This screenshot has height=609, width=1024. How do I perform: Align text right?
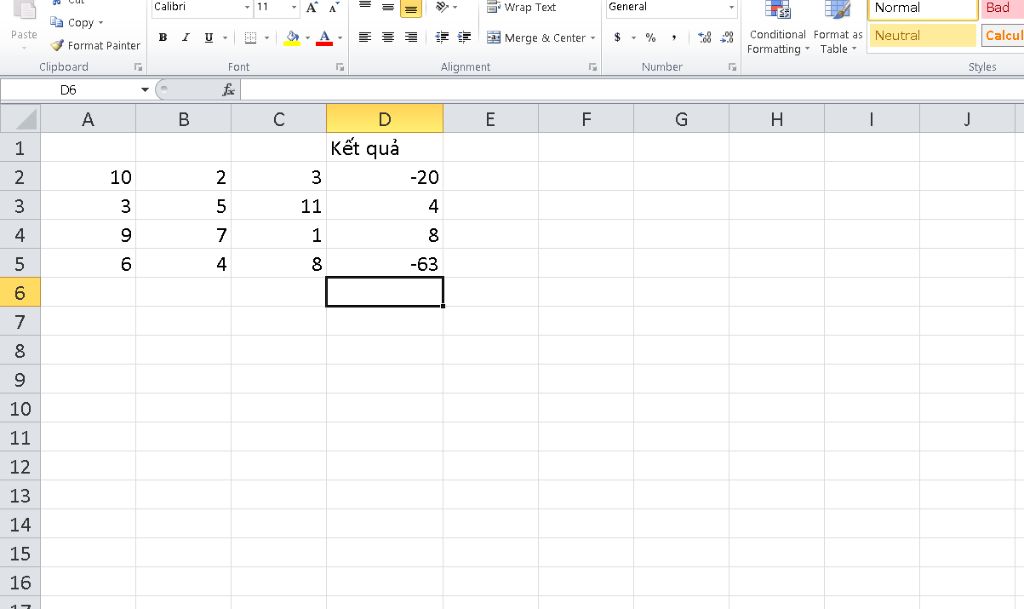pyautogui.click(x=411, y=37)
